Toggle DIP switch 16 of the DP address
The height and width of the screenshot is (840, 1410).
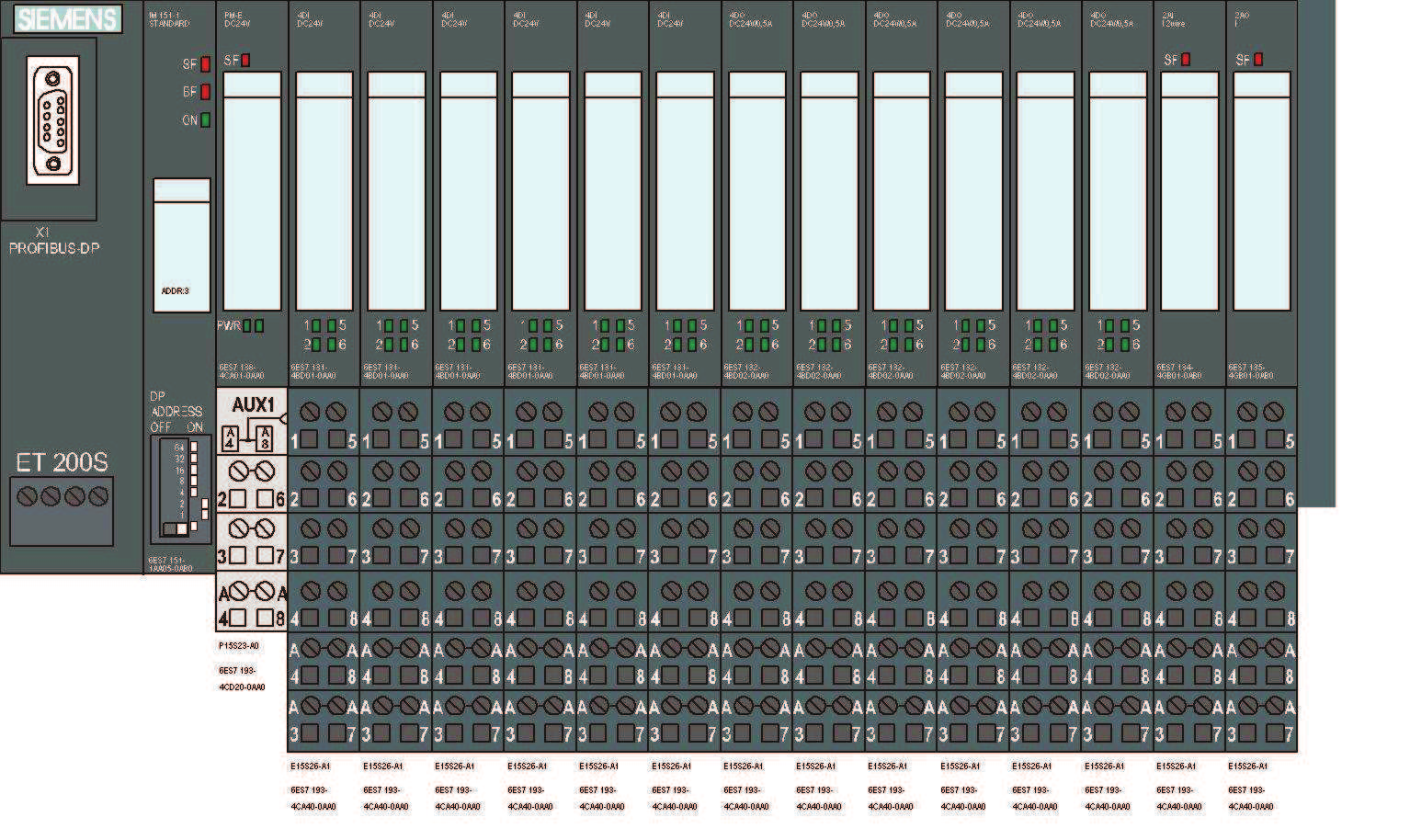194,469
